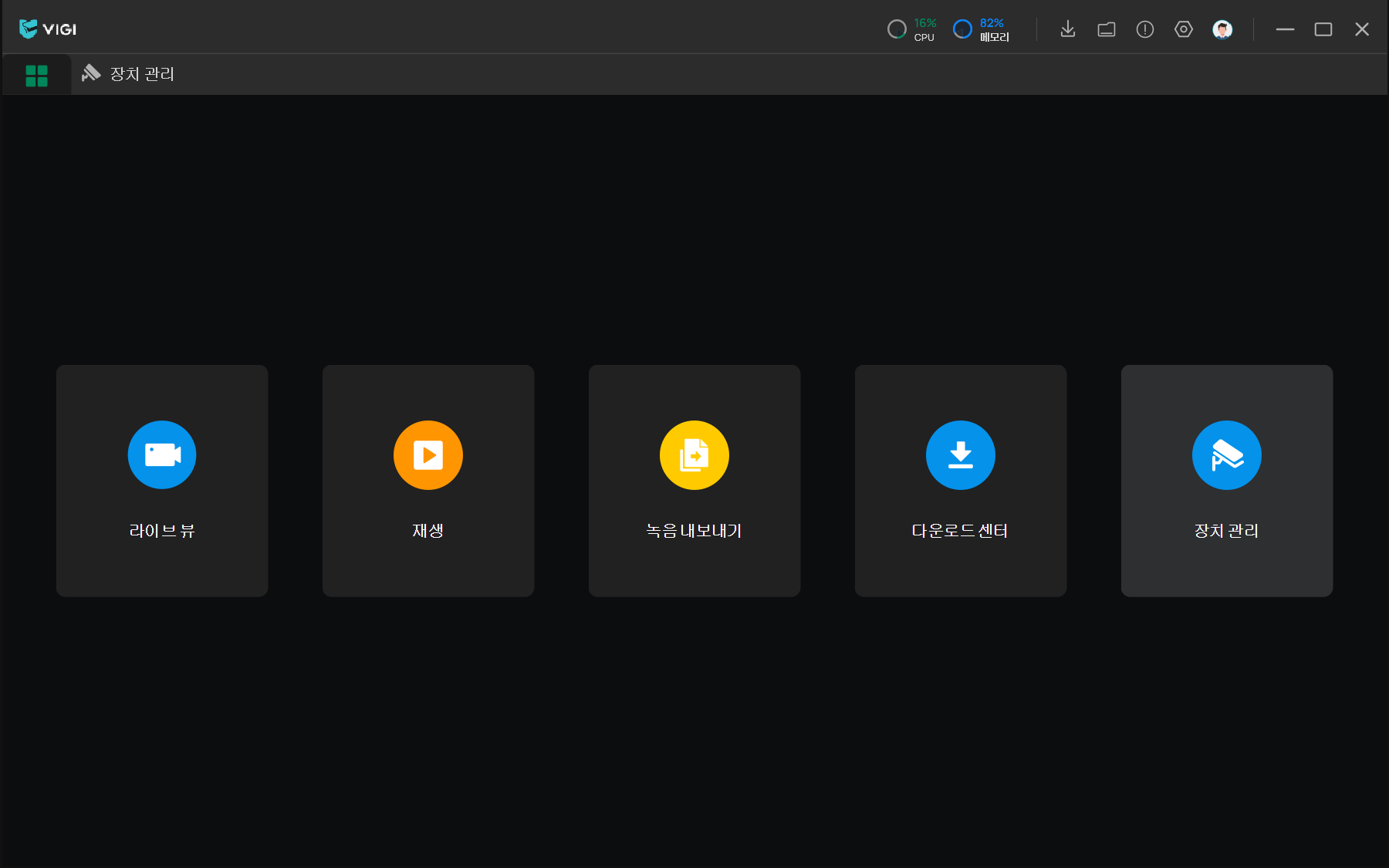Open the 다운로드 센터 download arrow icon
This screenshot has height=868, width=1389.
coord(961,454)
